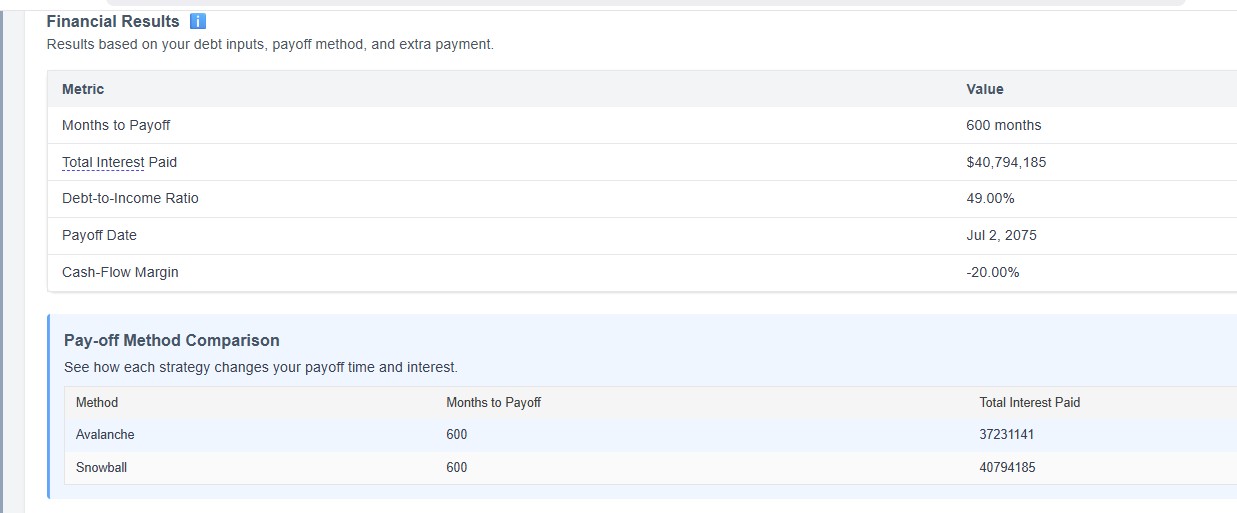1237x513 pixels.
Task: Click the Value column header
Action: [x=985, y=89]
